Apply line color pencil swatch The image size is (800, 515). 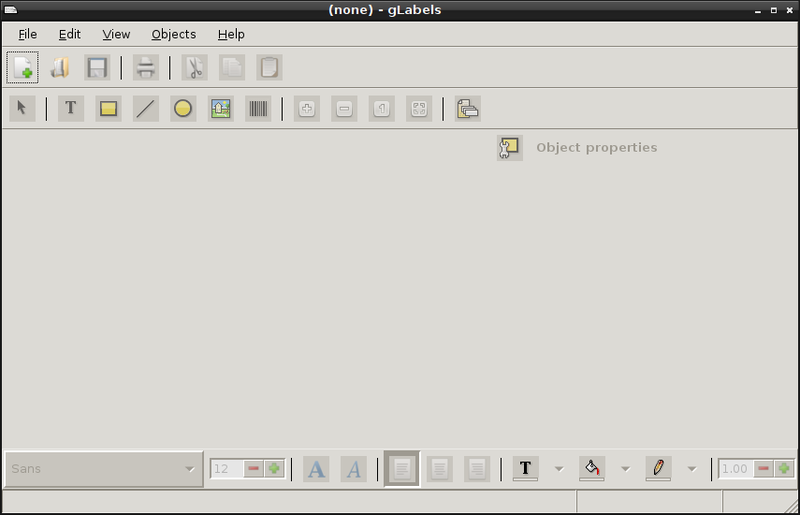658,469
